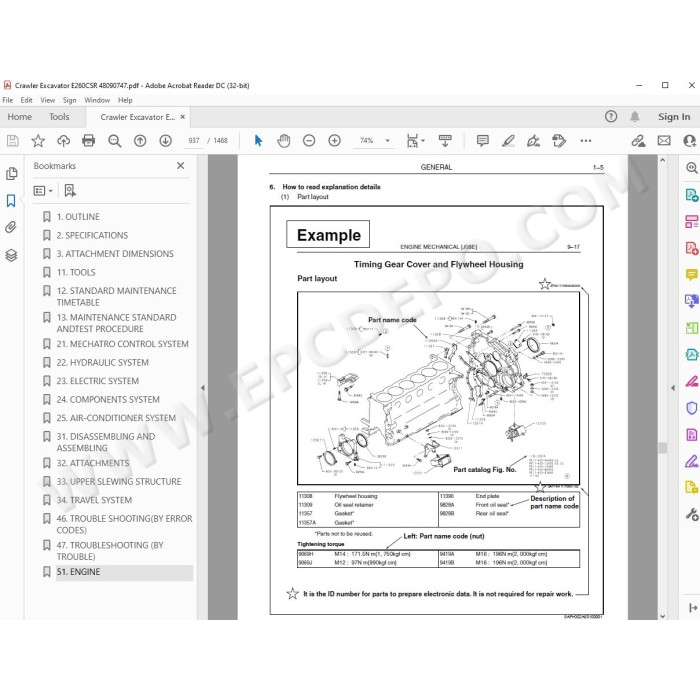Open search tool in right pane
The height and width of the screenshot is (700, 700).
(692, 168)
